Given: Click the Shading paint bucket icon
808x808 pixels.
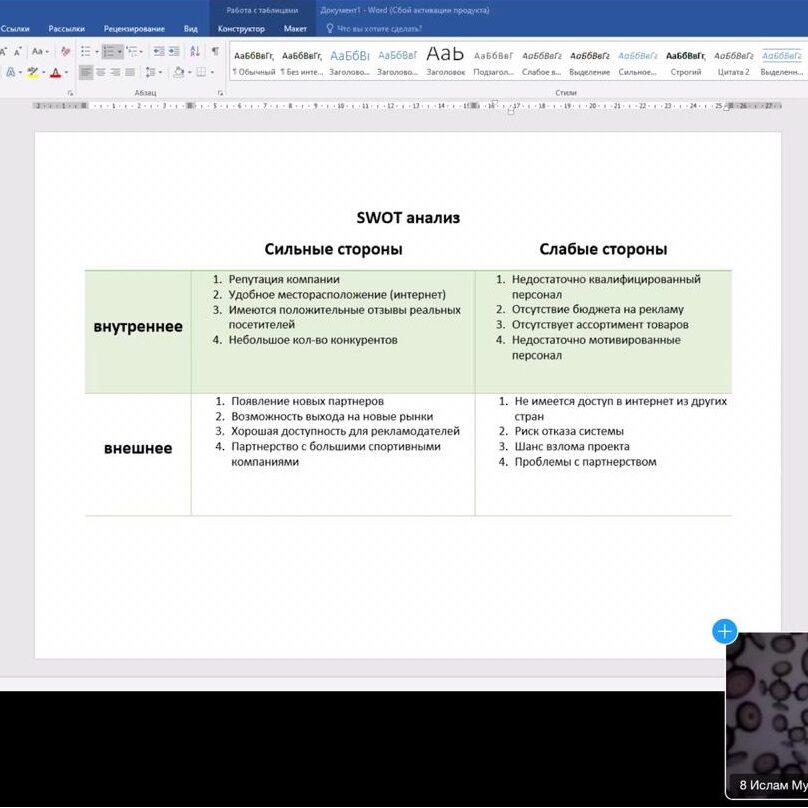Looking at the screenshot, I should pyautogui.click(x=178, y=72).
